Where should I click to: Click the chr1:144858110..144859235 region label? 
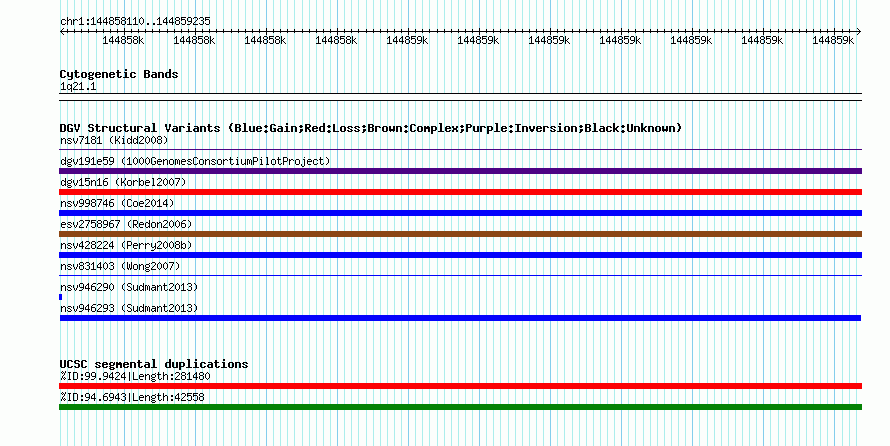point(135,21)
